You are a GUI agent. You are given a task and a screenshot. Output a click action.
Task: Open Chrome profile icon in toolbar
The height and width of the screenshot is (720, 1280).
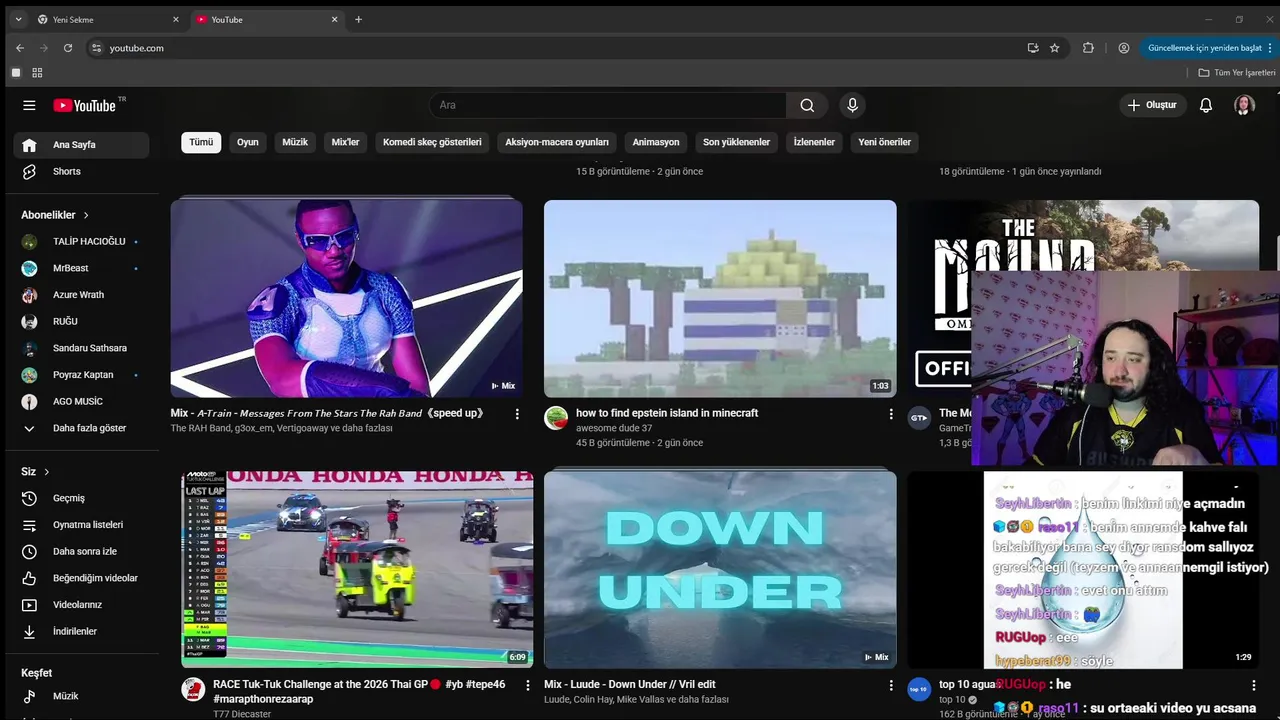click(1124, 48)
